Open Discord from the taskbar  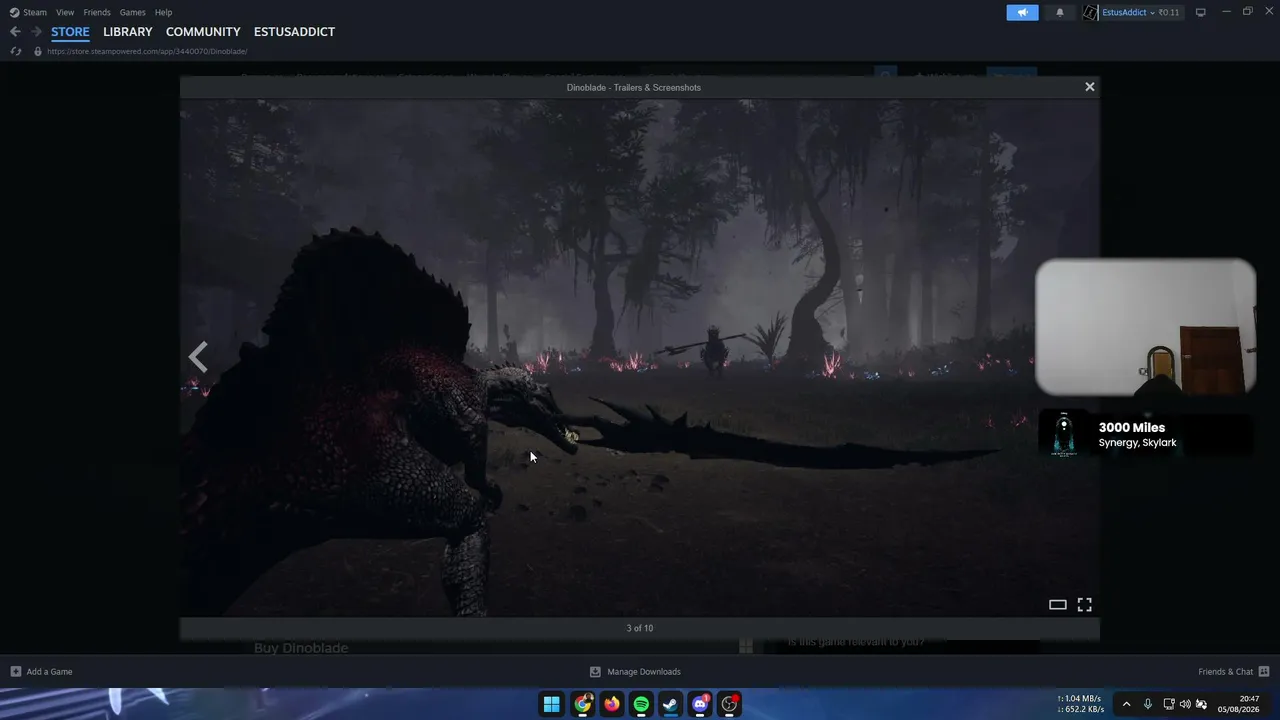point(701,704)
